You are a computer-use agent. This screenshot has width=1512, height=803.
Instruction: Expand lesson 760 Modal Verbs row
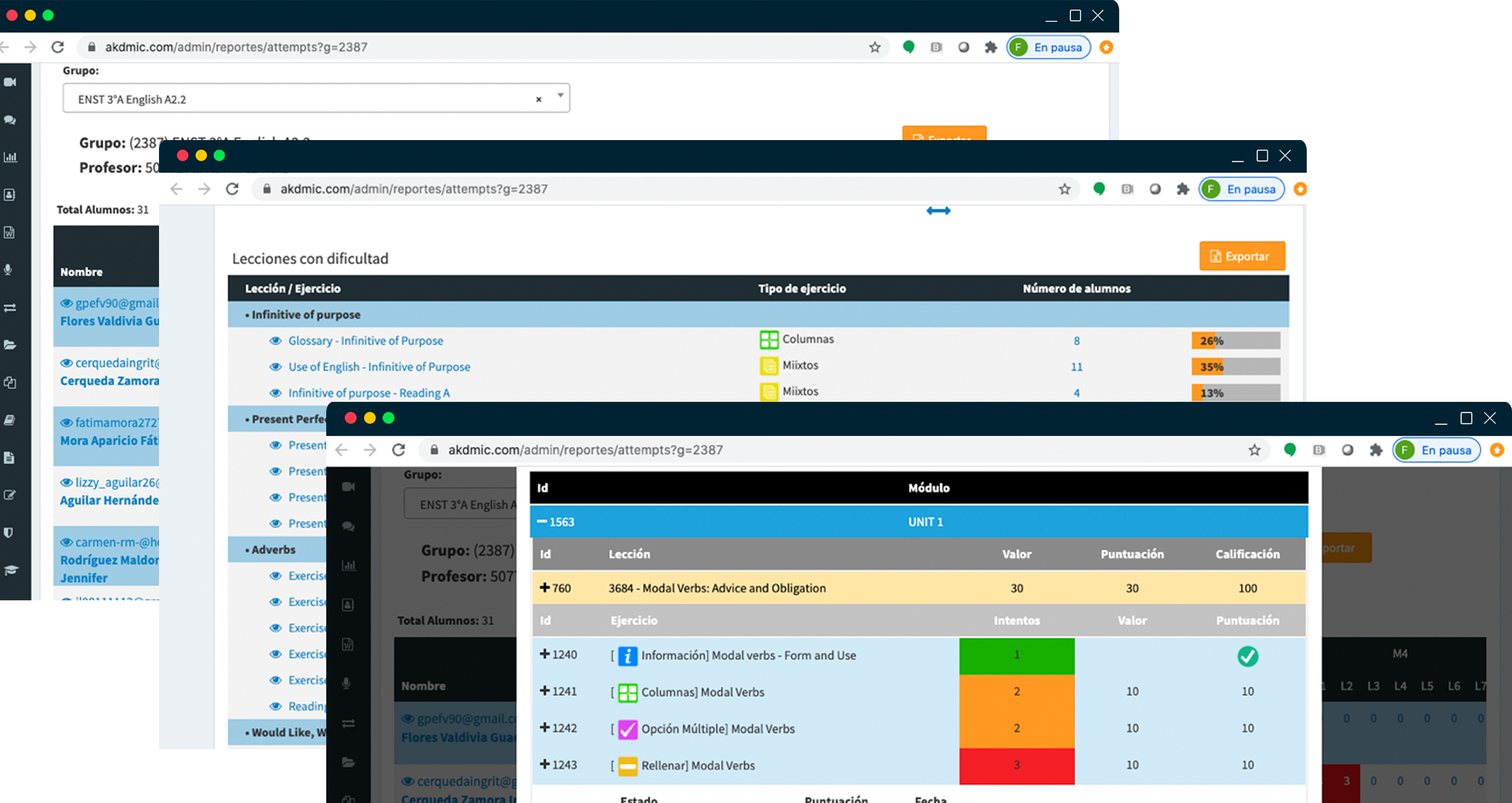tap(544, 587)
